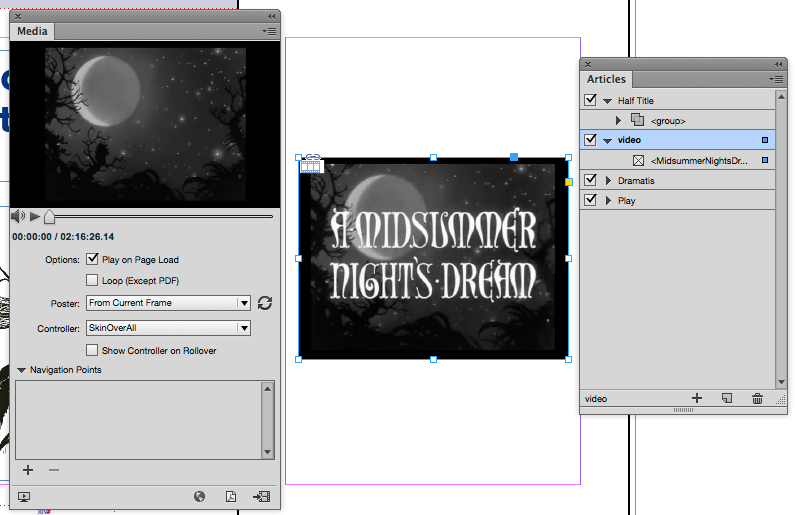Click place video or audio file icon

[x=261, y=496]
